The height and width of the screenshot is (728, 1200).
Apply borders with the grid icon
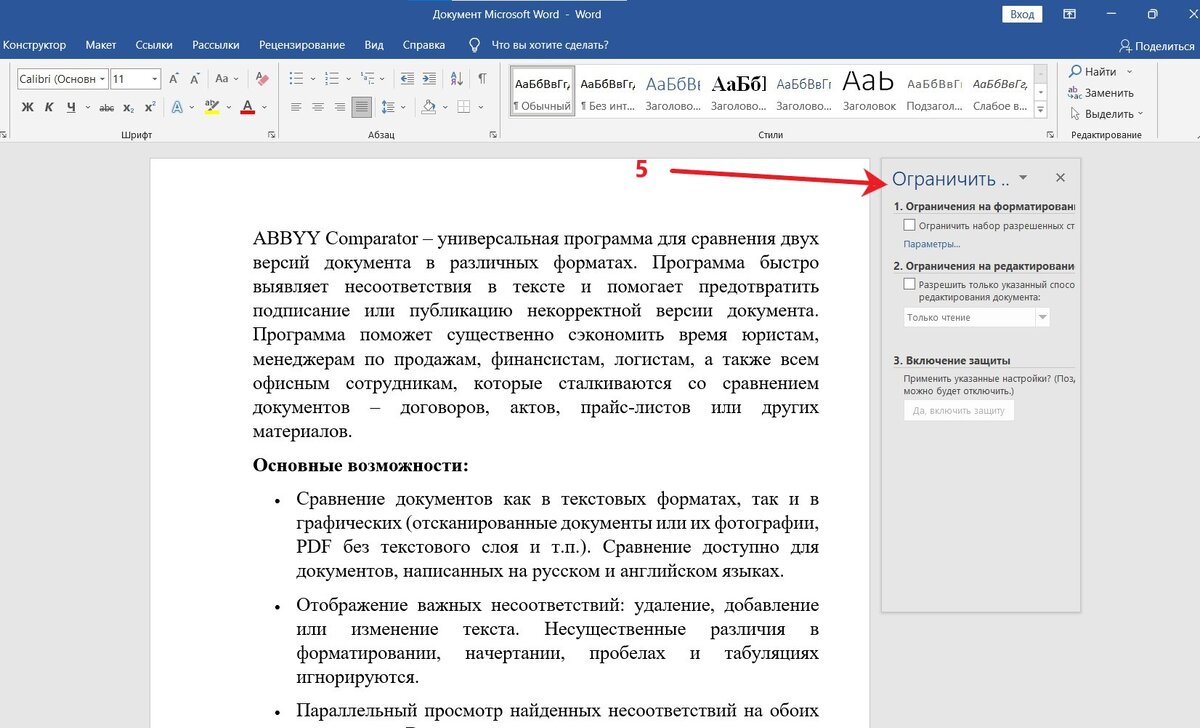tap(464, 107)
